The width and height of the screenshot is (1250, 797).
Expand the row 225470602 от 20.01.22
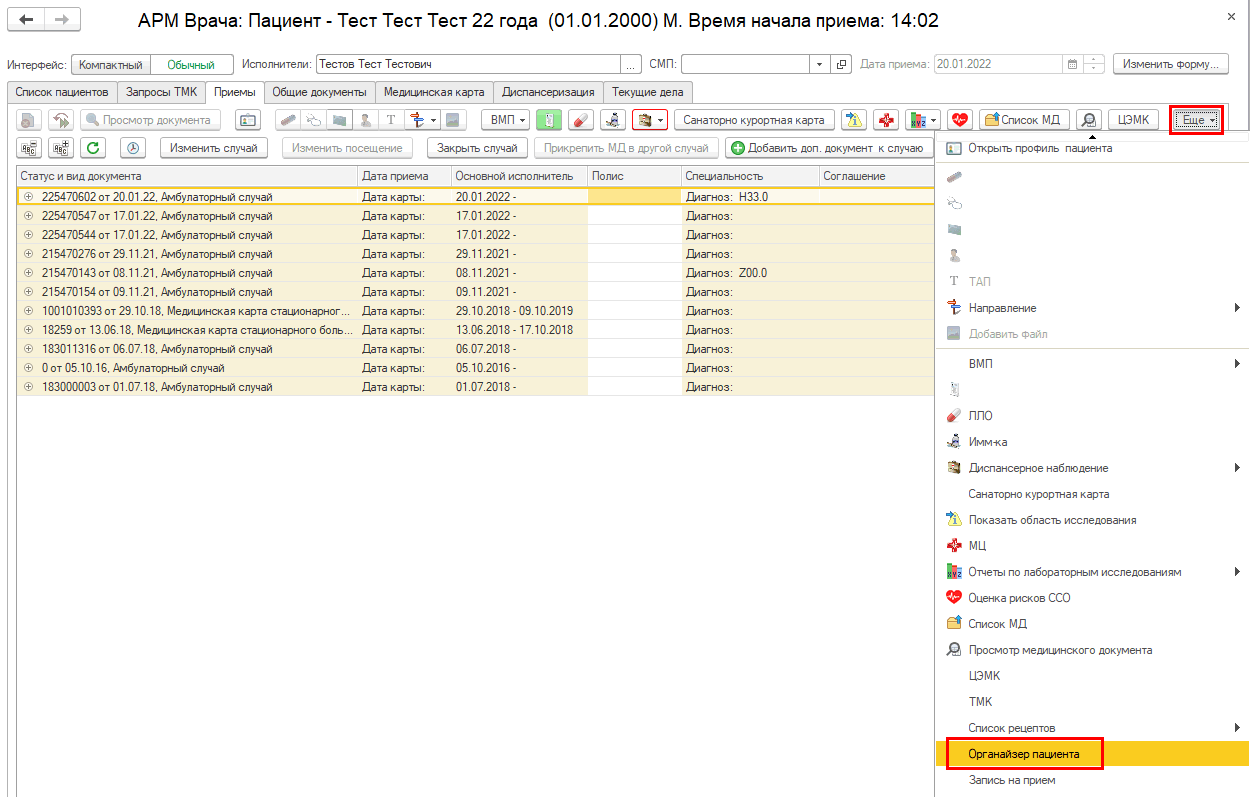pyautogui.click(x=28, y=197)
